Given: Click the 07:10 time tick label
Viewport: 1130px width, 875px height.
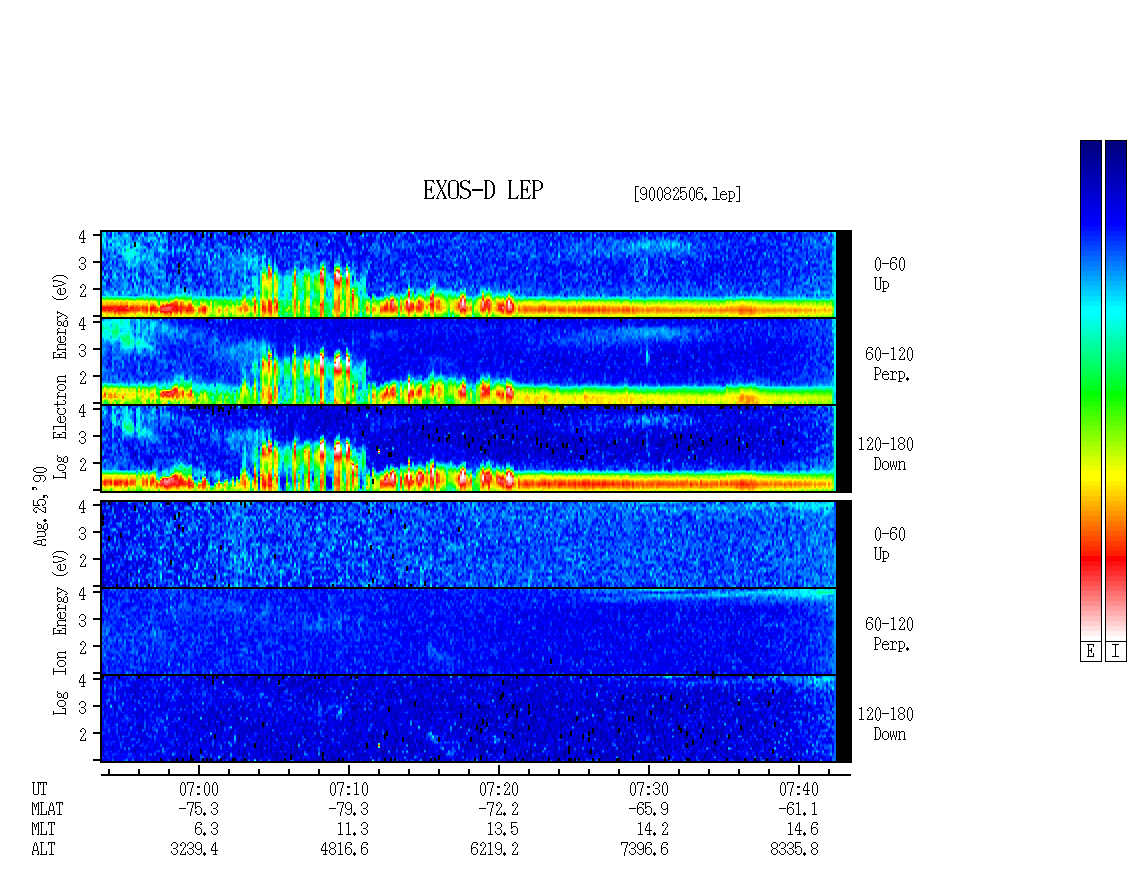Looking at the screenshot, I should (x=349, y=789).
